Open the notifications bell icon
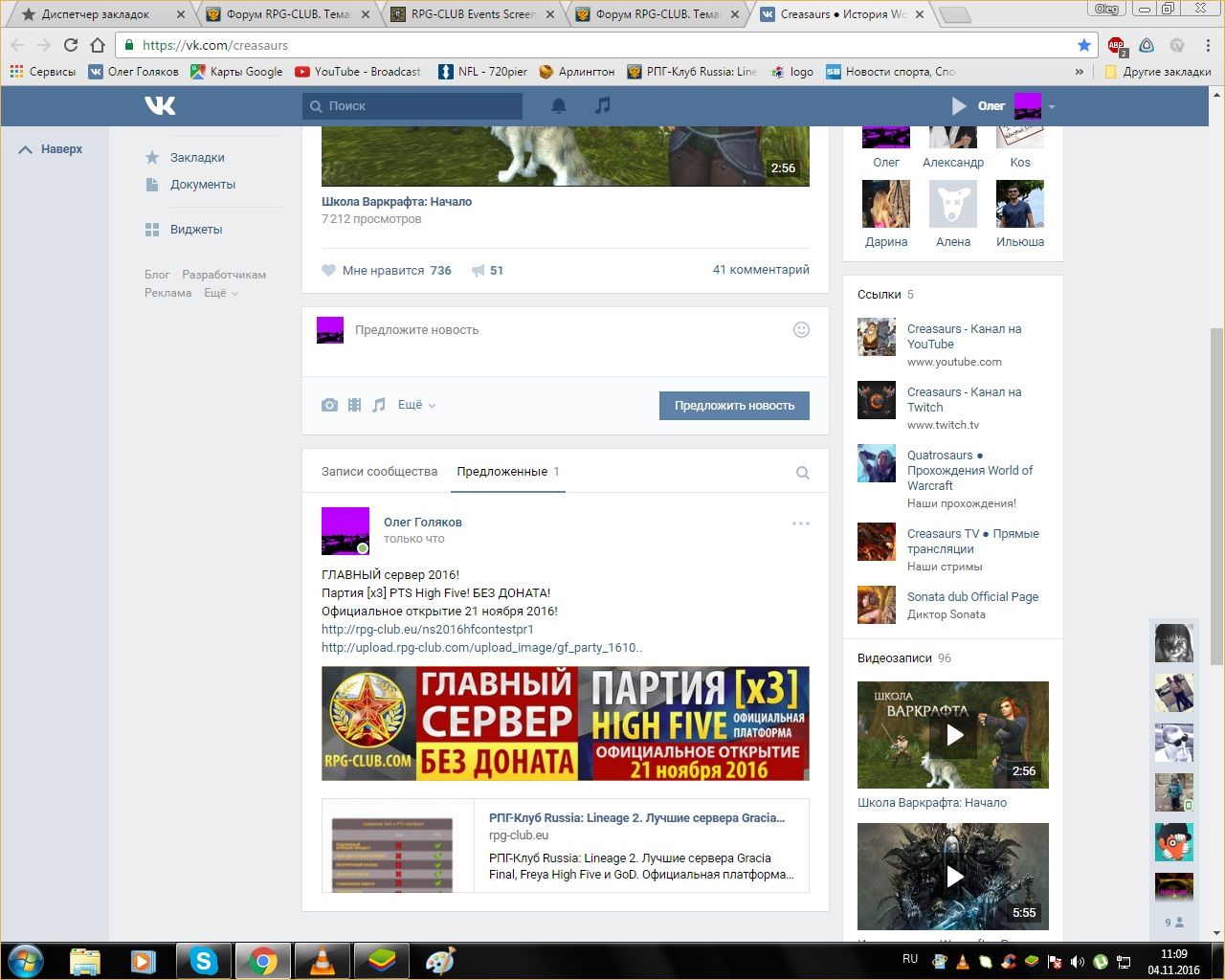Image resolution: width=1225 pixels, height=980 pixels. tap(559, 106)
